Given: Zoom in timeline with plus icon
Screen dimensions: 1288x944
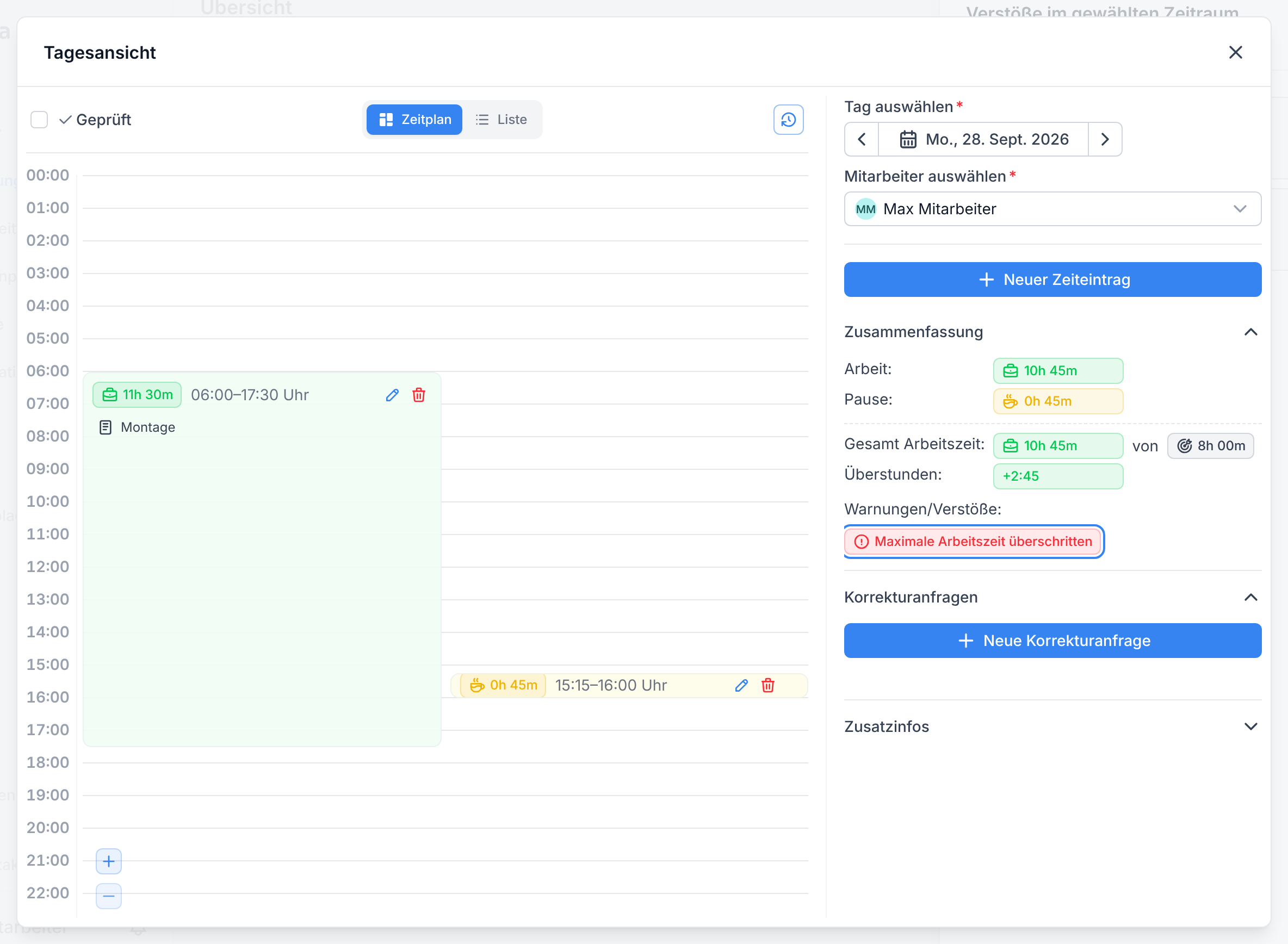Looking at the screenshot, I should (x=109, y=861).
